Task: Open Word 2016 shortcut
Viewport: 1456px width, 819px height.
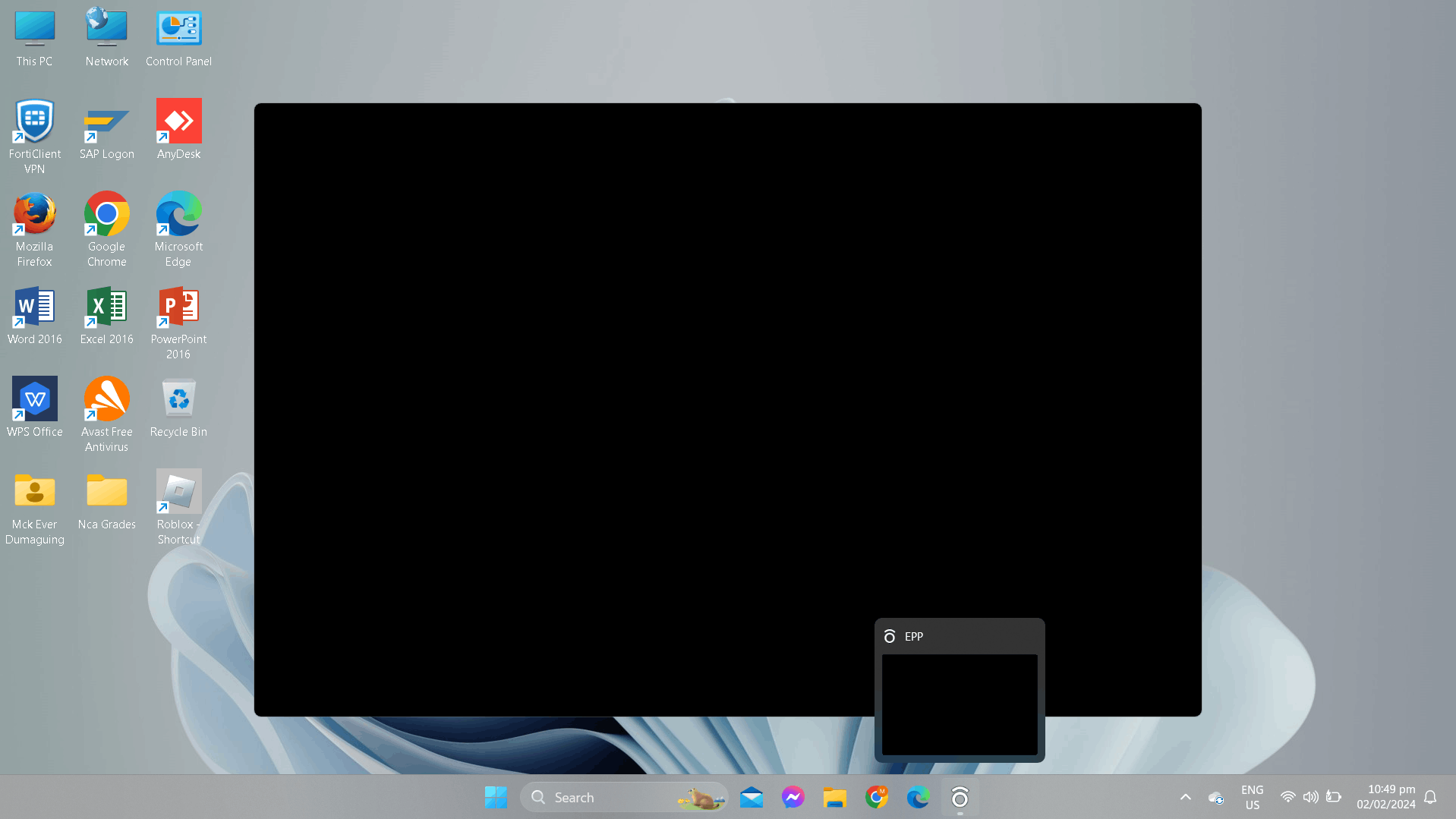Action: click(x=35, y=315)
